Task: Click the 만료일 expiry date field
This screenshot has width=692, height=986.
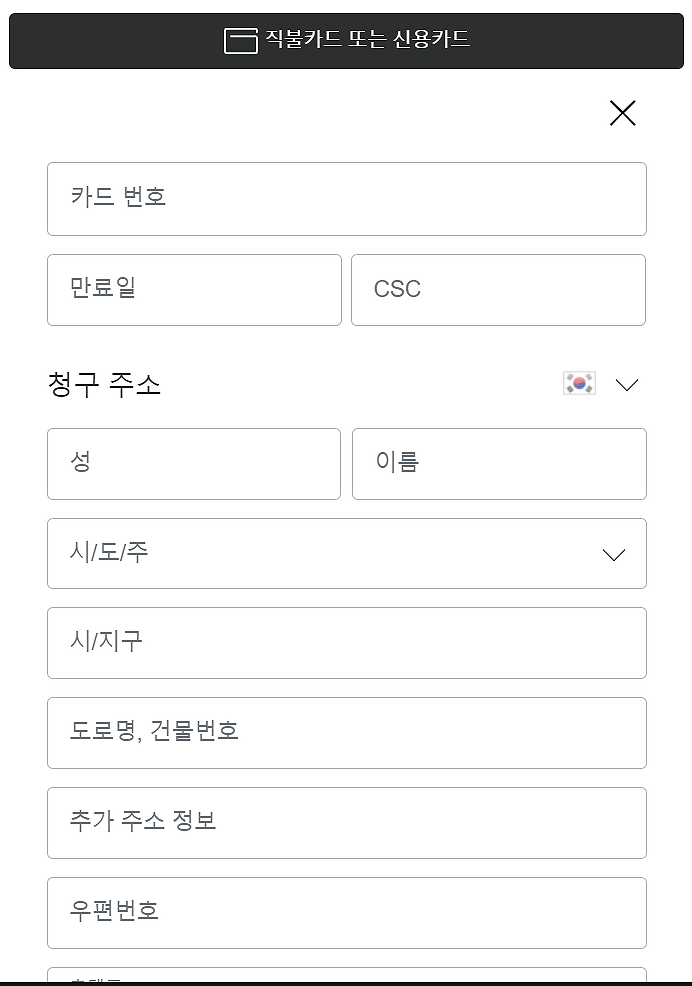Action: 194,290
